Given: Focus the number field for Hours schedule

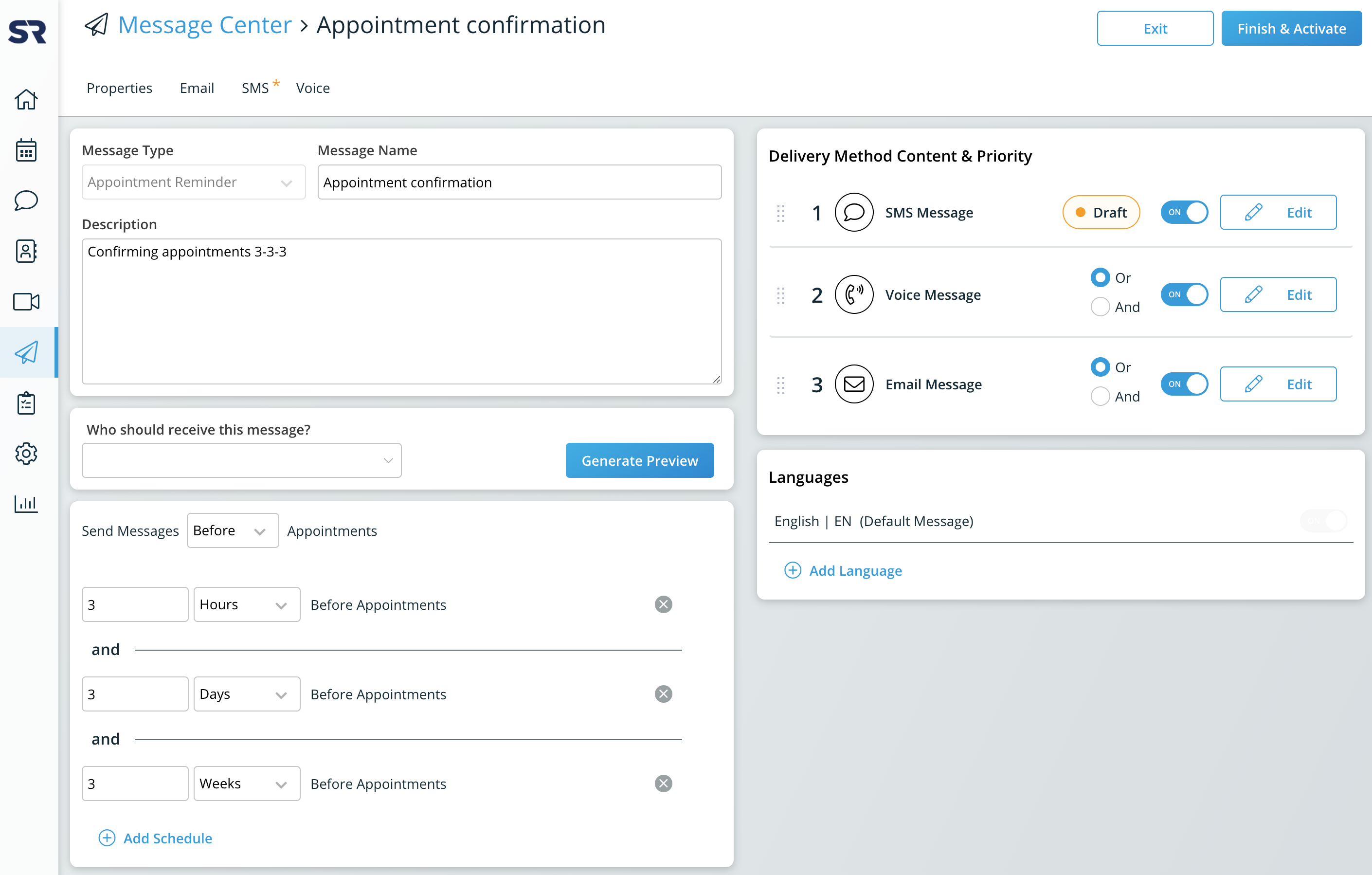Looking at the screenshot, I should (x=134, y=604).
